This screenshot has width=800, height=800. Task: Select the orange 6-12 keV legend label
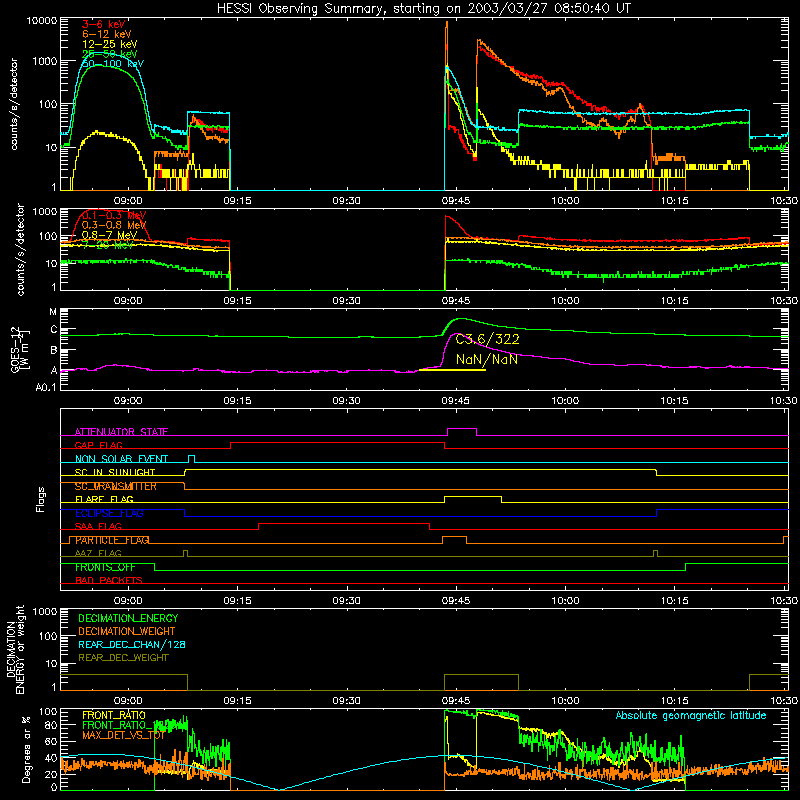(x=106, y=34)
